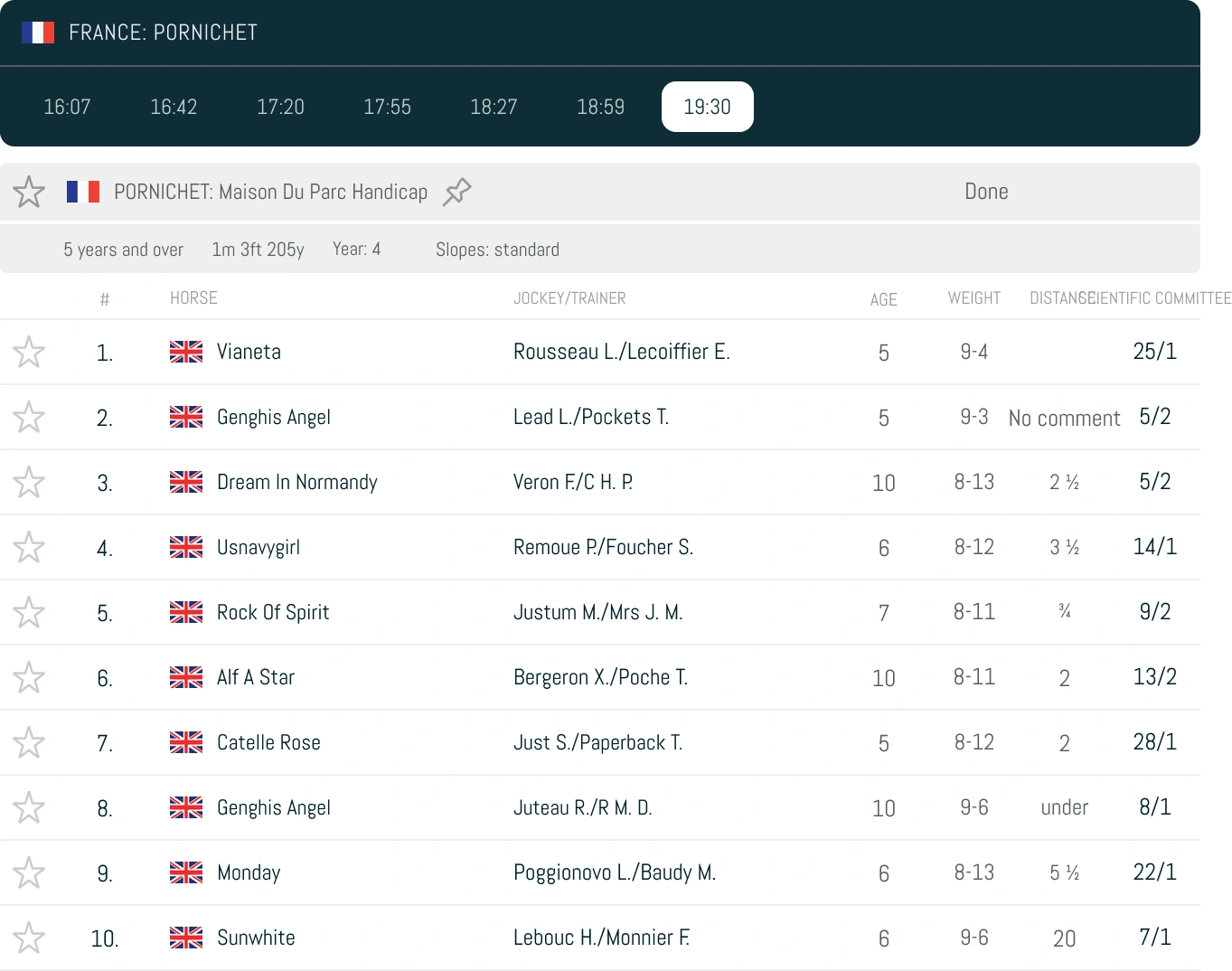Viewport: 1232px width, 971px height.
Task: Toggle favorite star for Vianeta
Action: click(29, 352)
